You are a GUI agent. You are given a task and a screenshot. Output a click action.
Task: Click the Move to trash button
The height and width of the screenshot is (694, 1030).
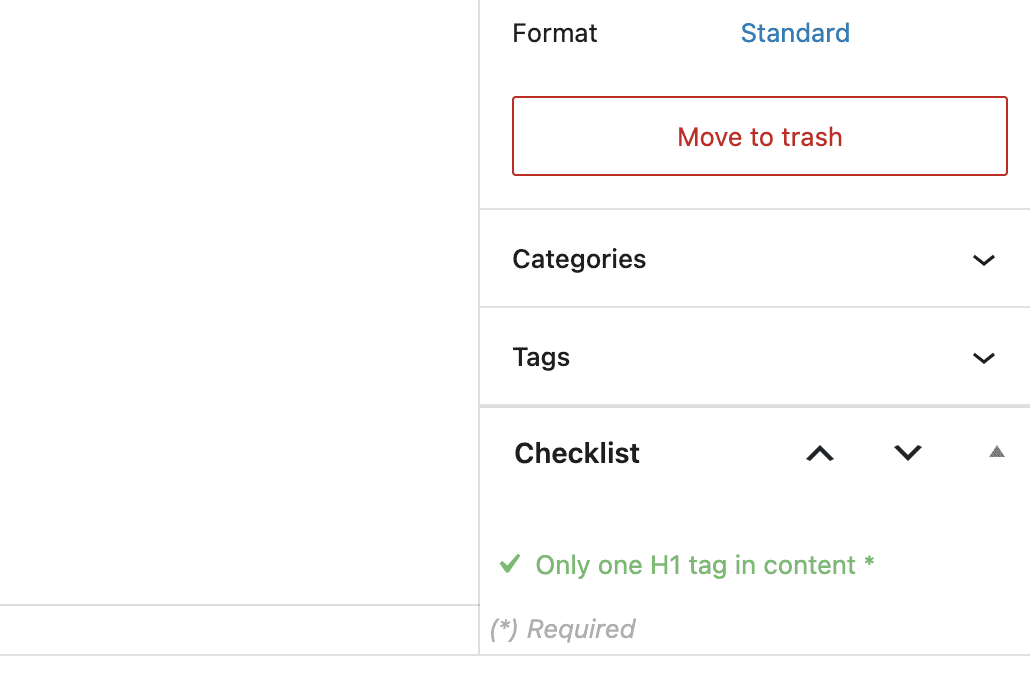759,137
